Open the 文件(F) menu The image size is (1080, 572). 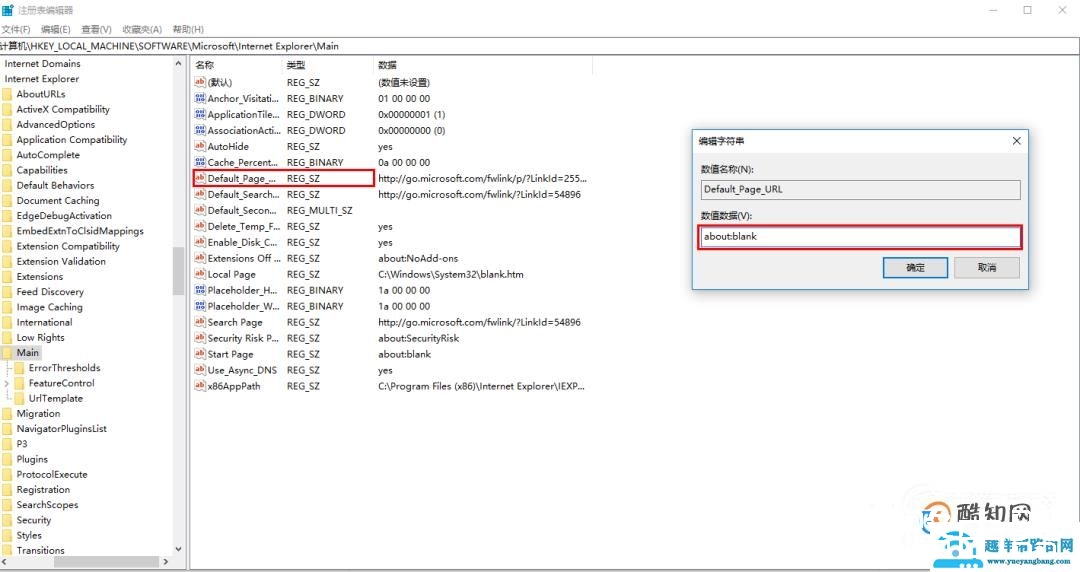(x=16, y=29)
